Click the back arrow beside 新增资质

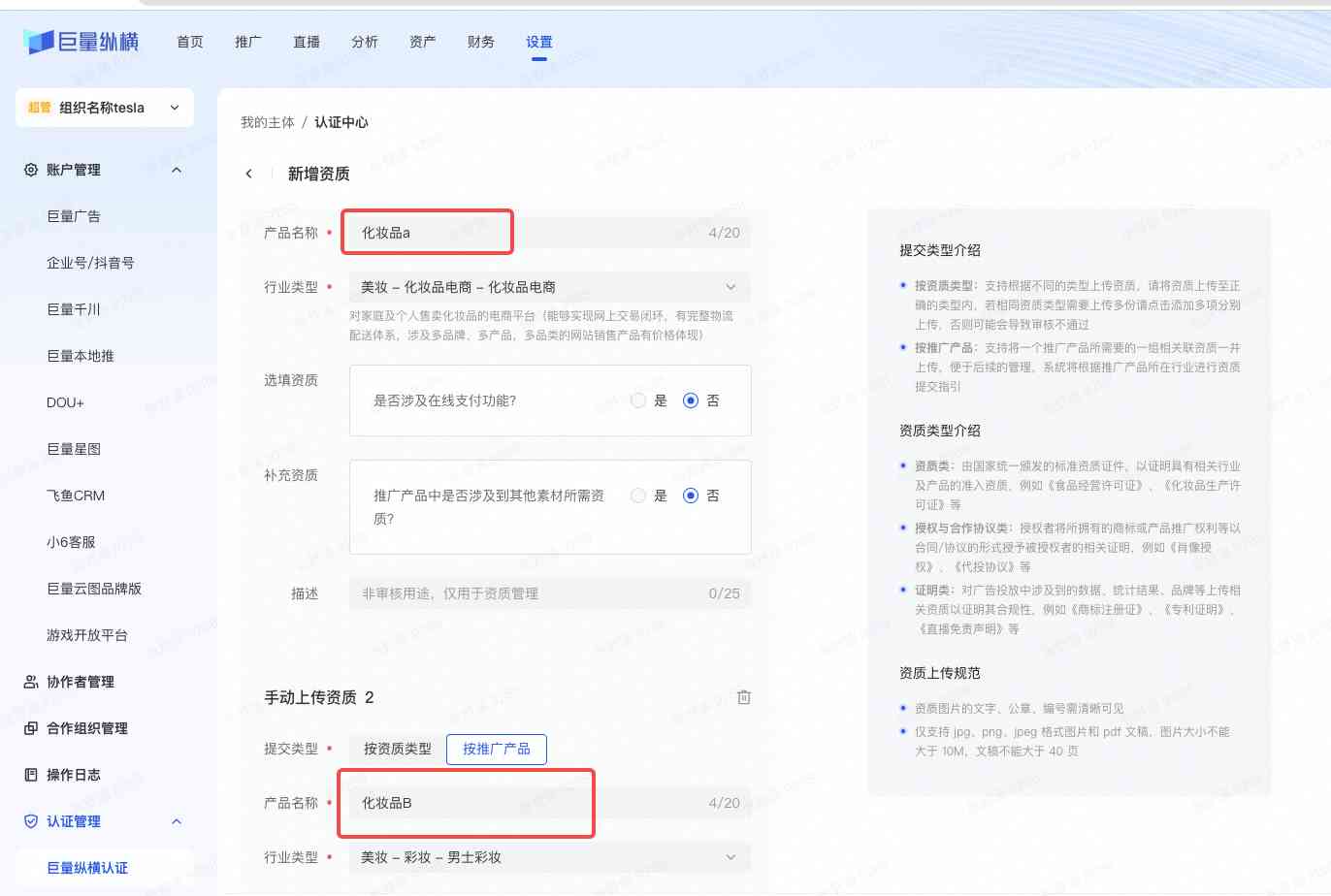coord(249,174)
